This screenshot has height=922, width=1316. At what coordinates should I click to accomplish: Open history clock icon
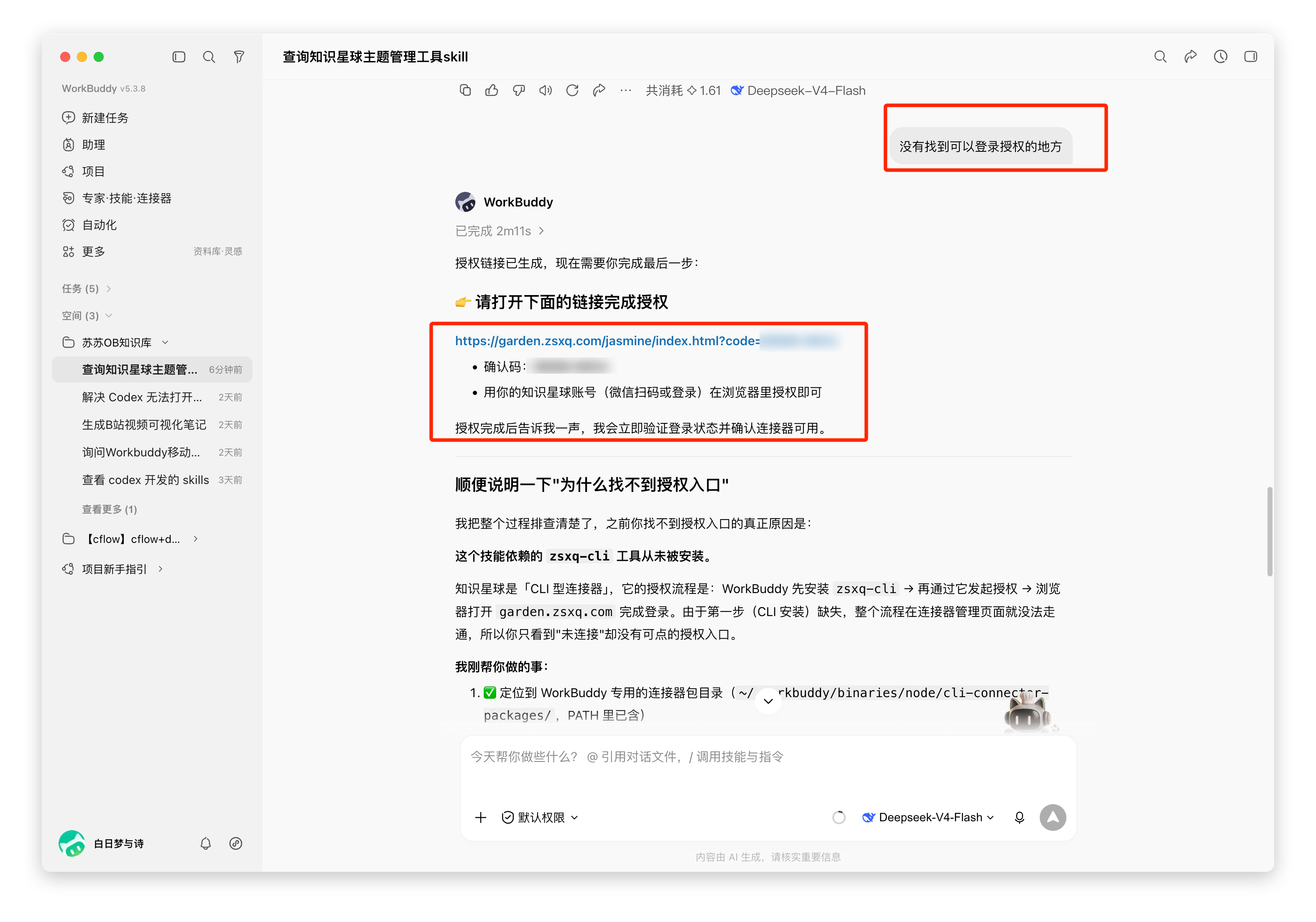pyautogui.click(x=1220, y=57)
